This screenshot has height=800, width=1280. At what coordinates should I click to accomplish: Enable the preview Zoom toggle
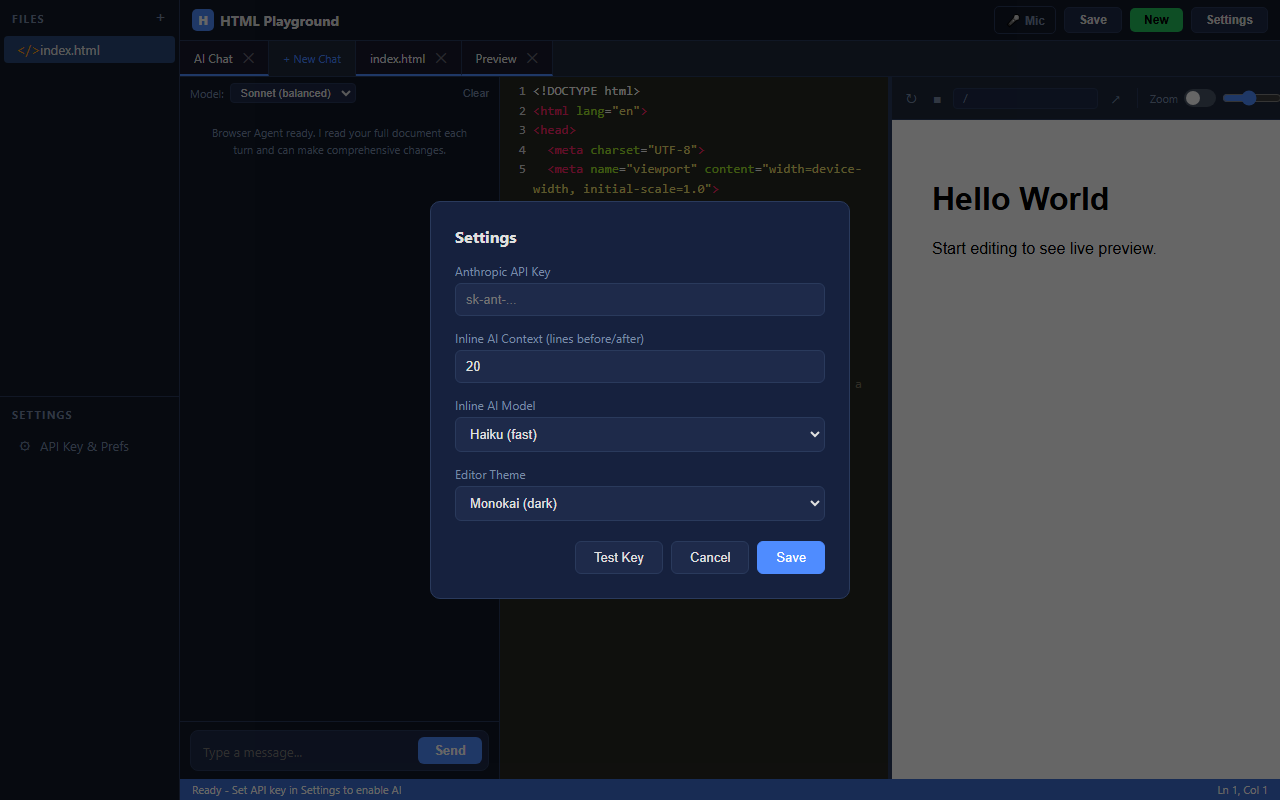tap(1196, 99)
